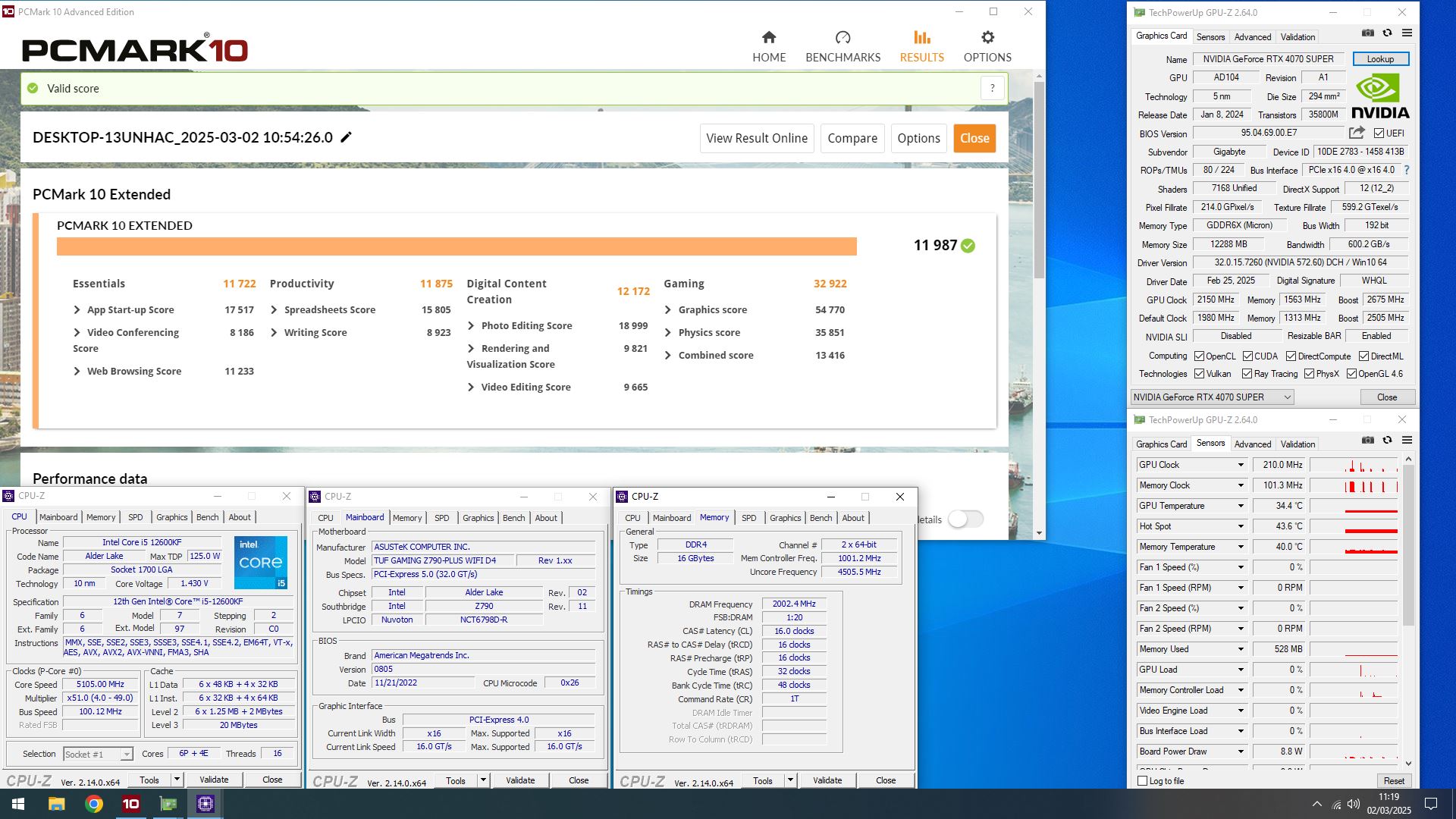This screenshot has width=1456, height=819.
Task: Expand Photo Editing Score
Action: [471, 325]
